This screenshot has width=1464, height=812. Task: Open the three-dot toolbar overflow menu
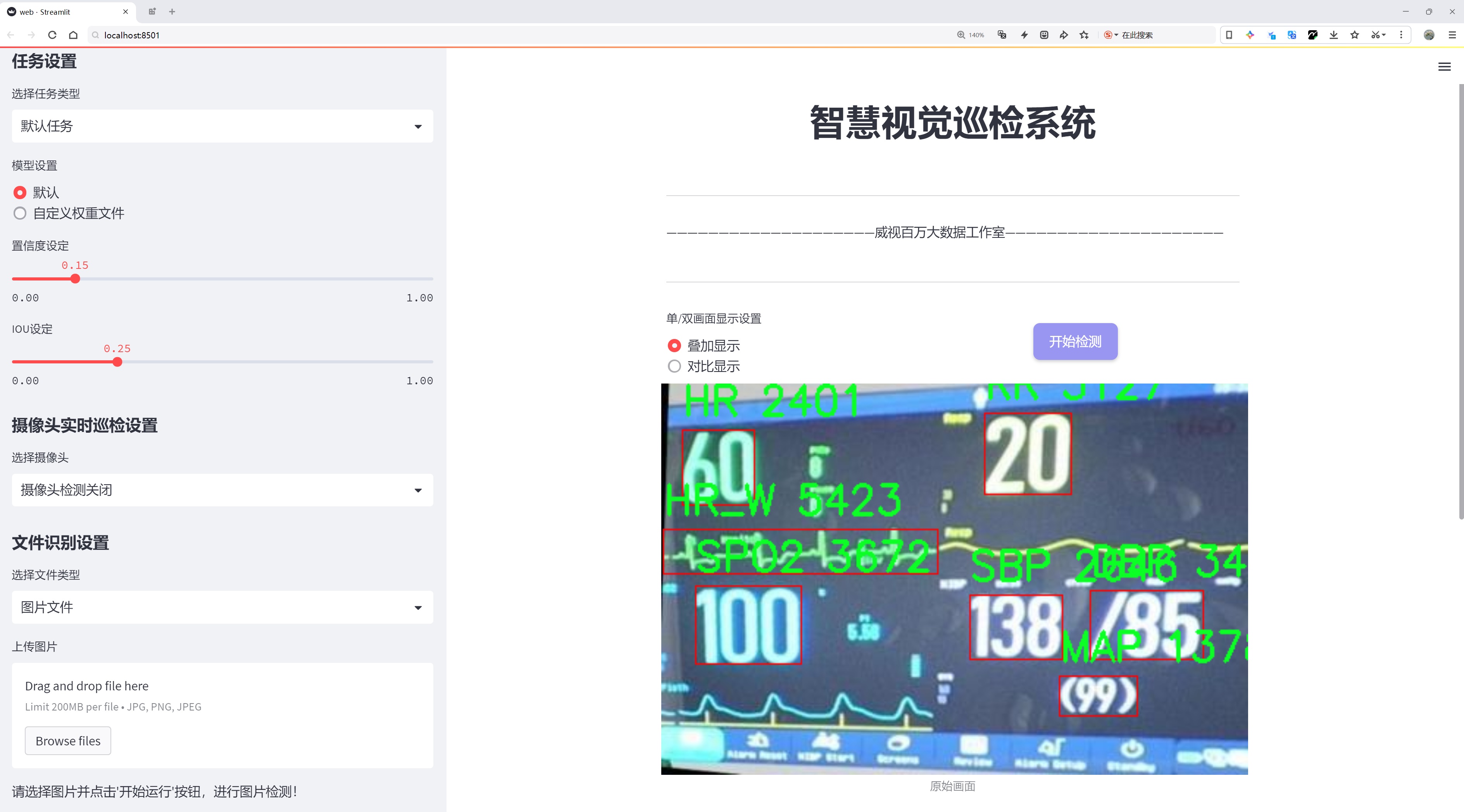click(x=1401, y=35)
